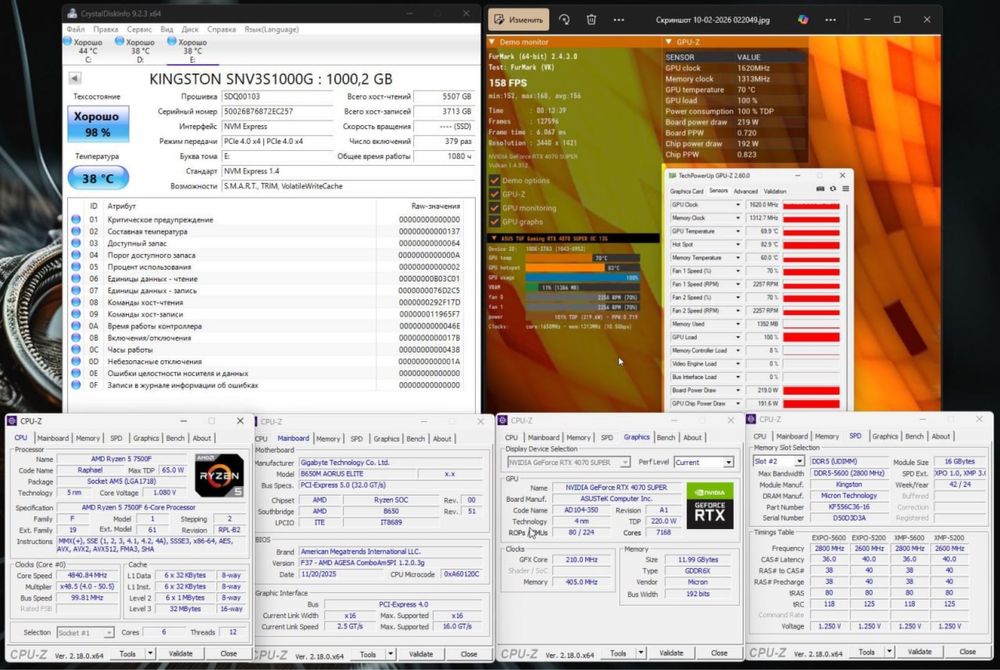Select drive D: status indicator in CrystalDiskInfo
Image resolution: width=1000 pixels, height=670 pixels.
coord(136,50)
